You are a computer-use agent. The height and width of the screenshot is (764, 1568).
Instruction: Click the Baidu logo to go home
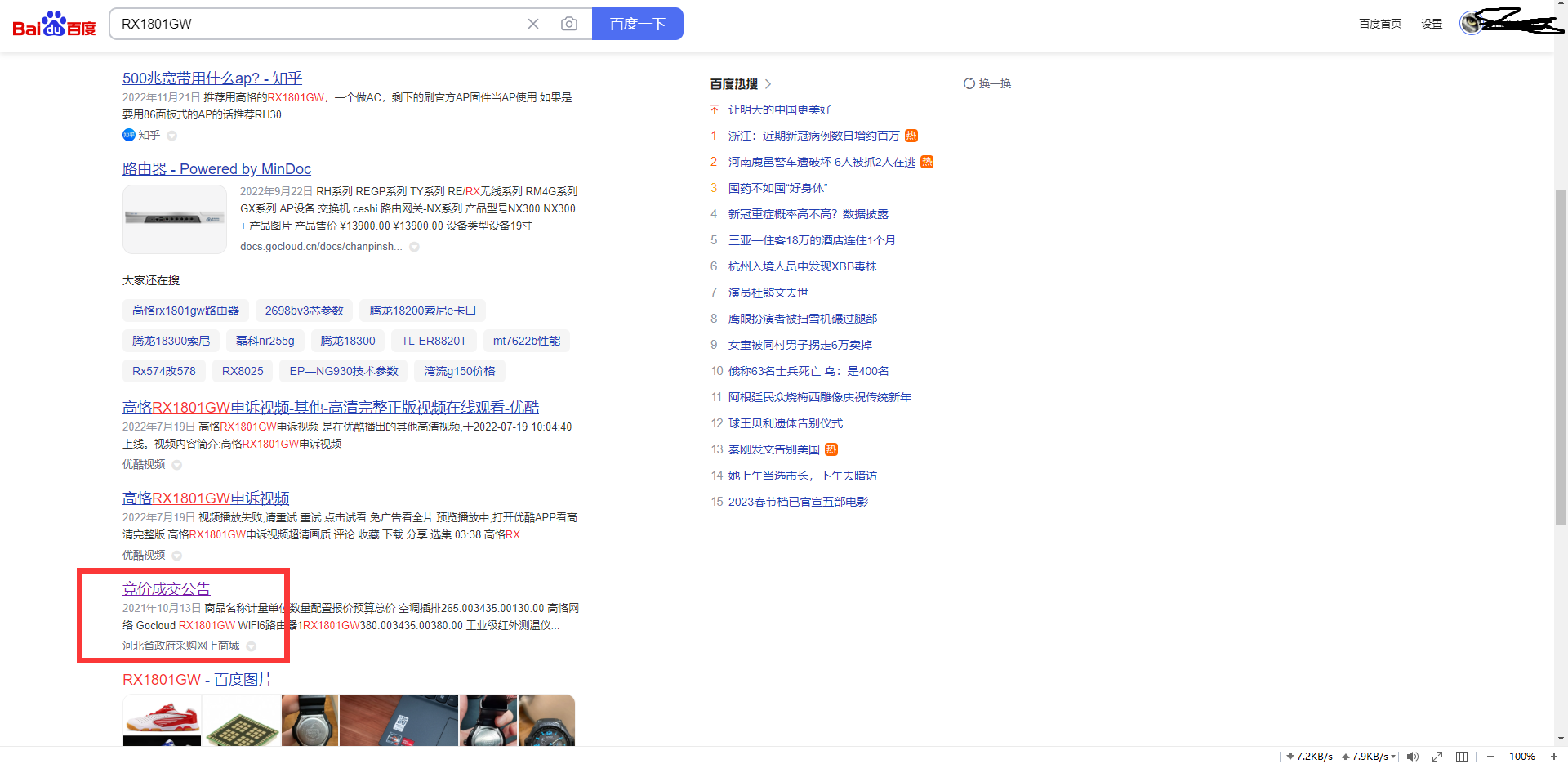54,25
